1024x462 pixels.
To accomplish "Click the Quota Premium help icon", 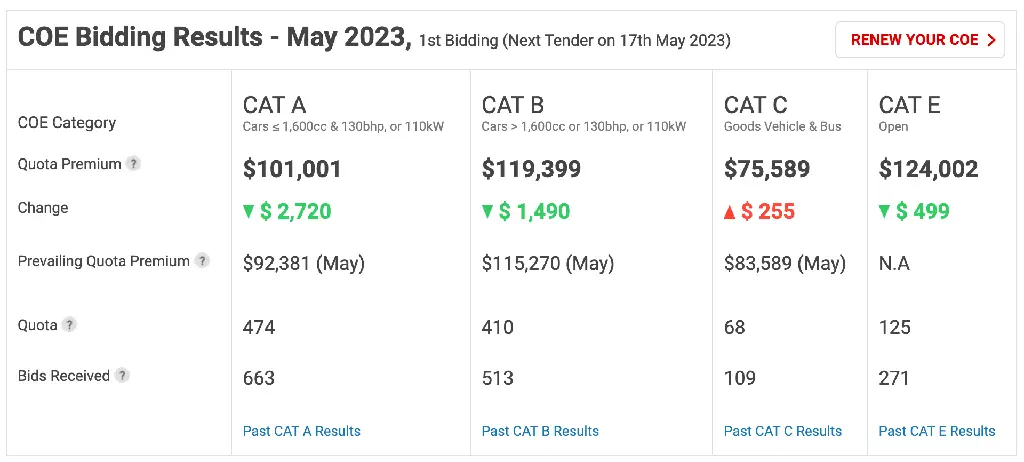I will [133, 164].
